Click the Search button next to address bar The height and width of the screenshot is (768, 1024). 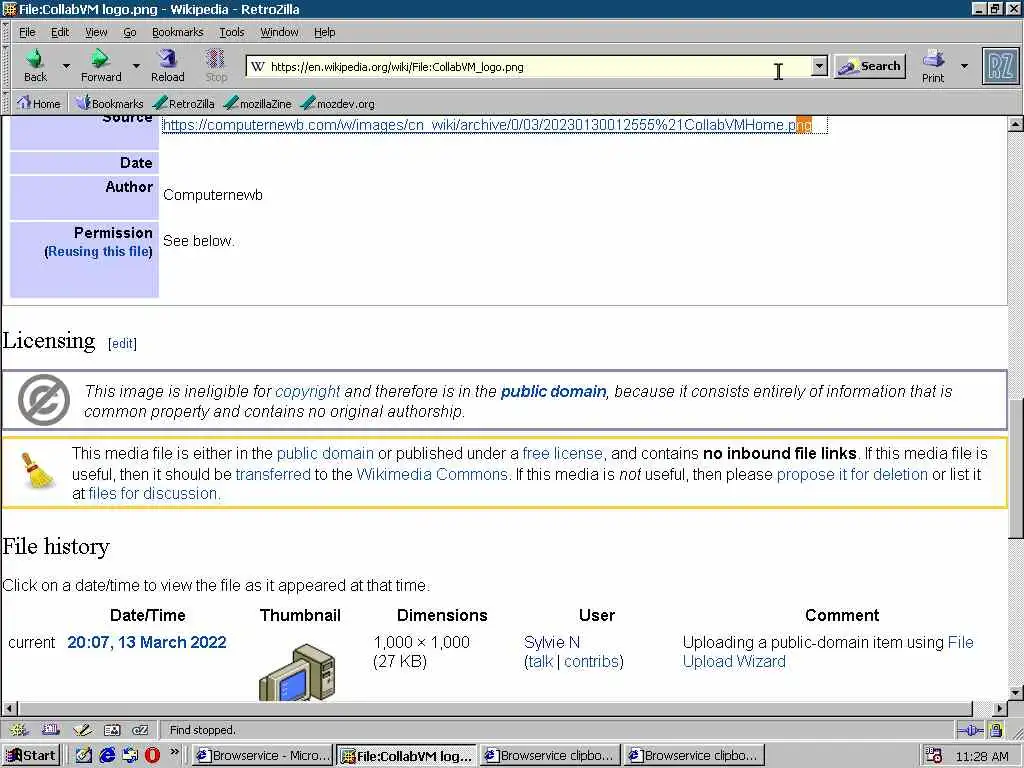pyautogui.click(x=870, y=66)
